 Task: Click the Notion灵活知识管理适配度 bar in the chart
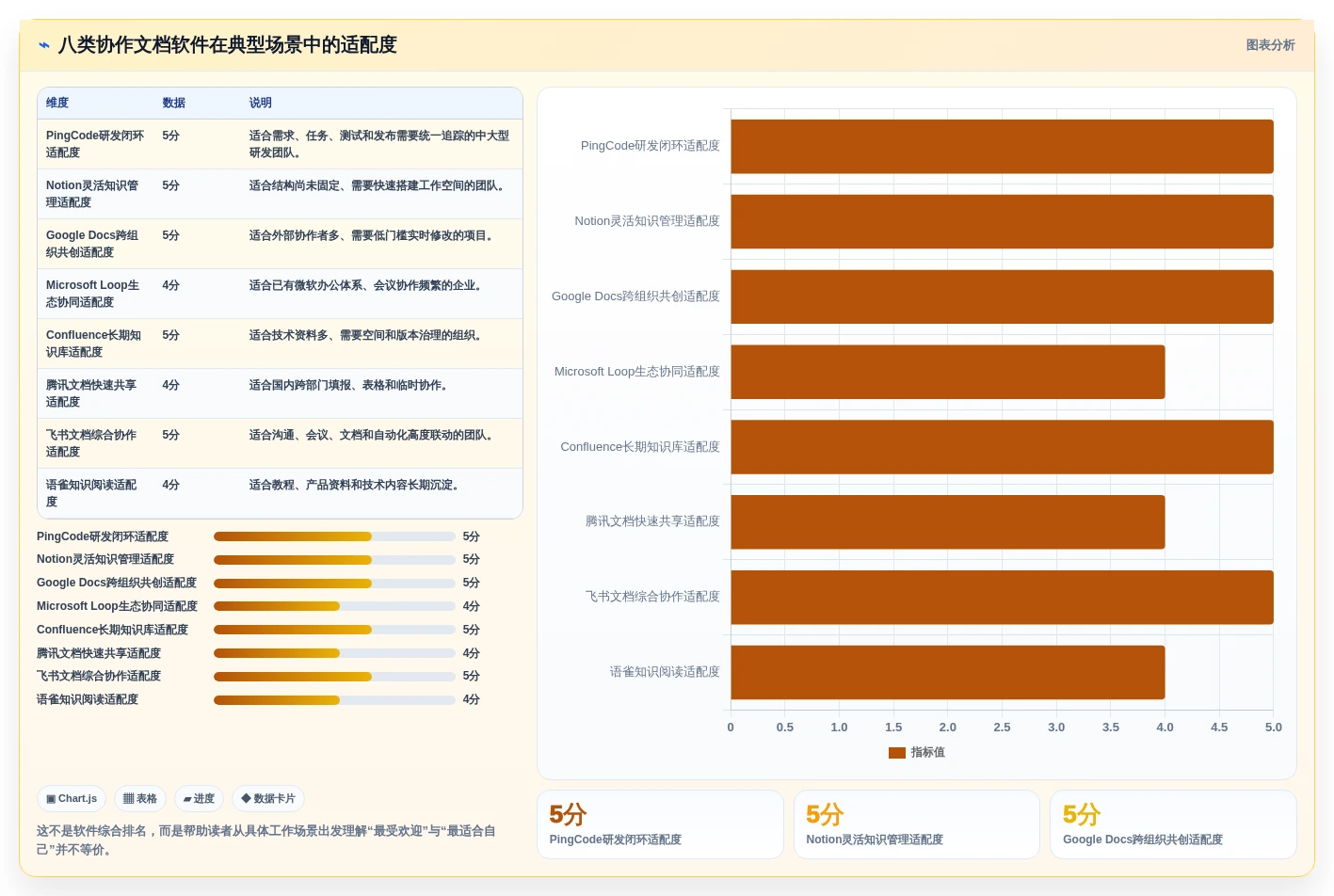[1002, 222]
